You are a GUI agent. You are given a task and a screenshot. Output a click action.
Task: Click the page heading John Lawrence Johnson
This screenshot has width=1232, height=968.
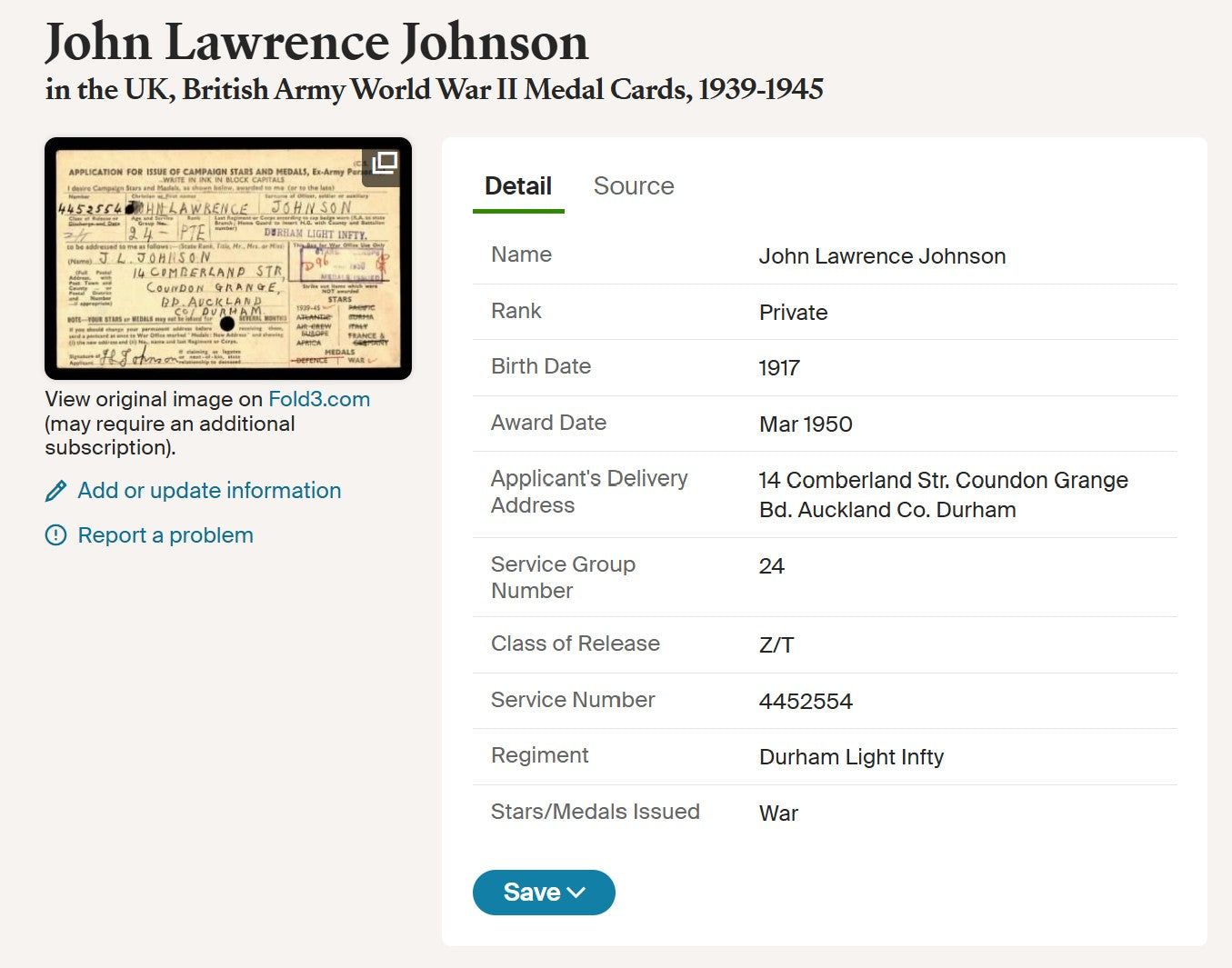pos(316,43)
